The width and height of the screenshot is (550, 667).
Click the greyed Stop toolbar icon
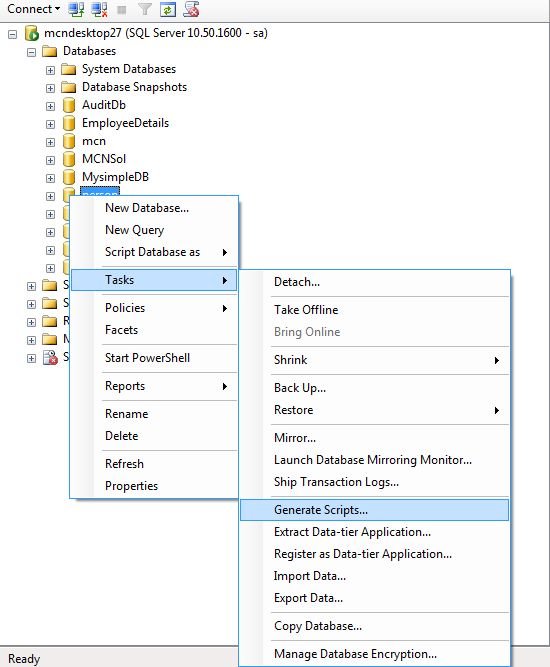pos(122,9)
